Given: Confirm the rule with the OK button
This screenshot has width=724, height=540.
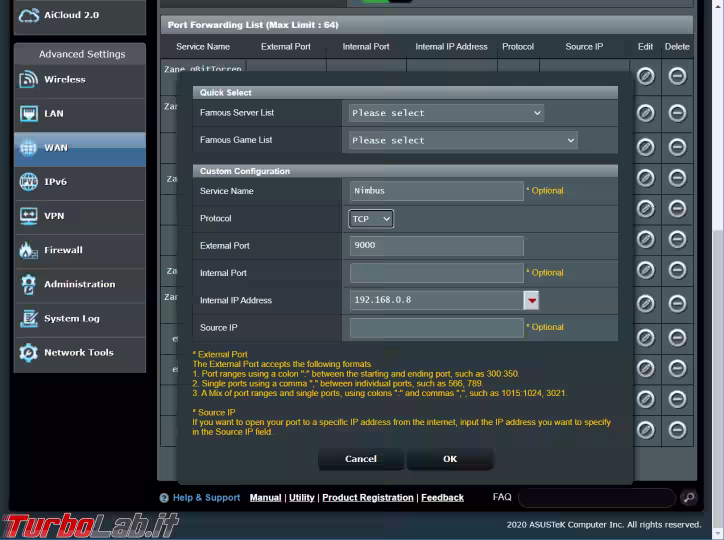Looking at the screenshot, I should pyautogui.click(x=450, y=459).
